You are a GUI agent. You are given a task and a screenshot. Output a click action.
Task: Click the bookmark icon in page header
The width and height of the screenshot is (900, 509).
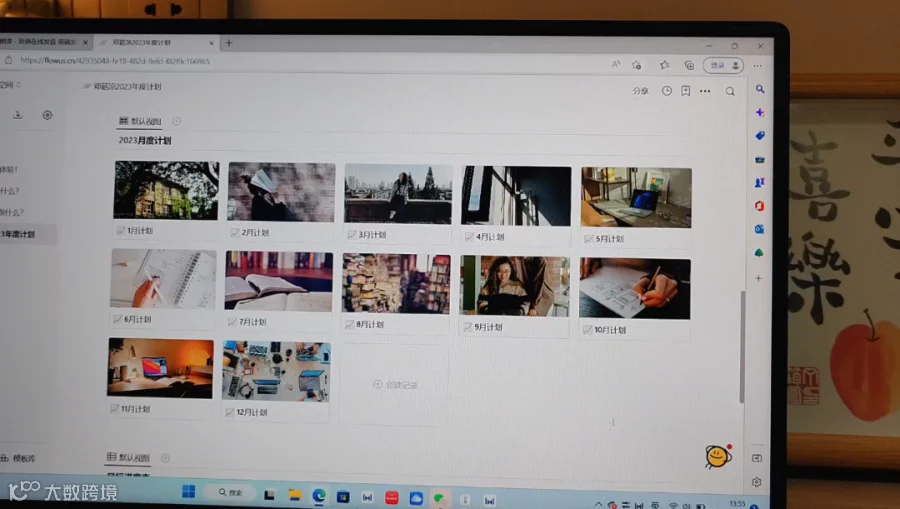(x=685, y=91)
